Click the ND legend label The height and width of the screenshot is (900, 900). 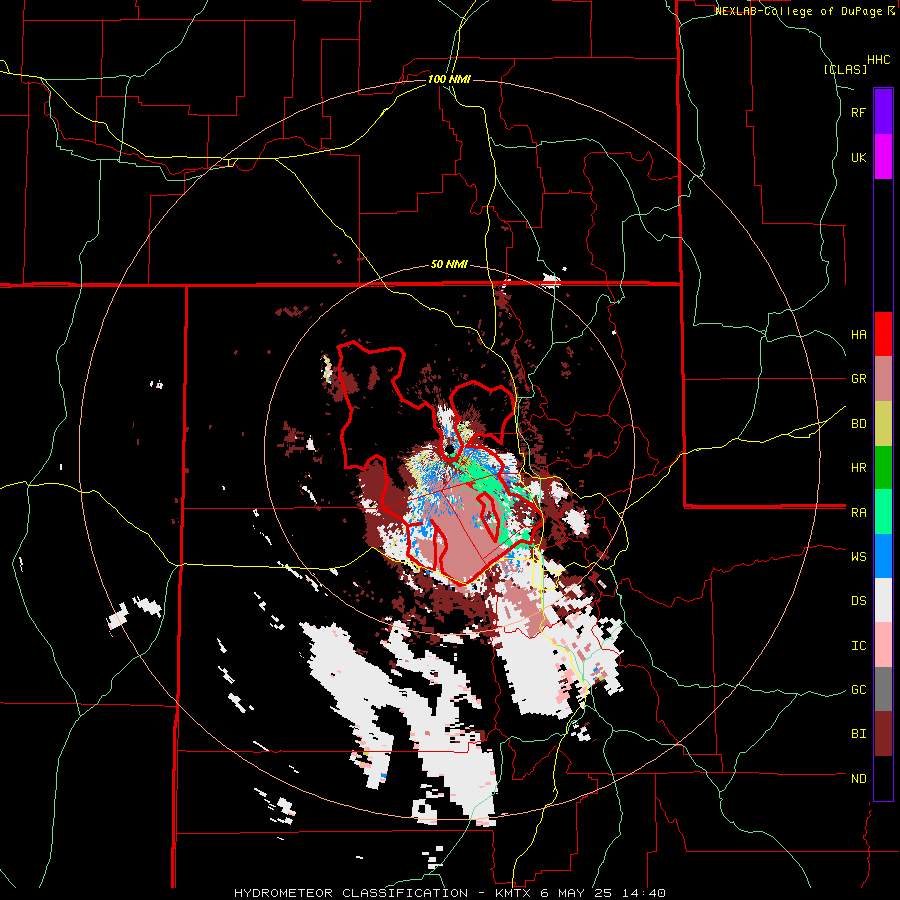pyautogui.click(x=858, y=779)
